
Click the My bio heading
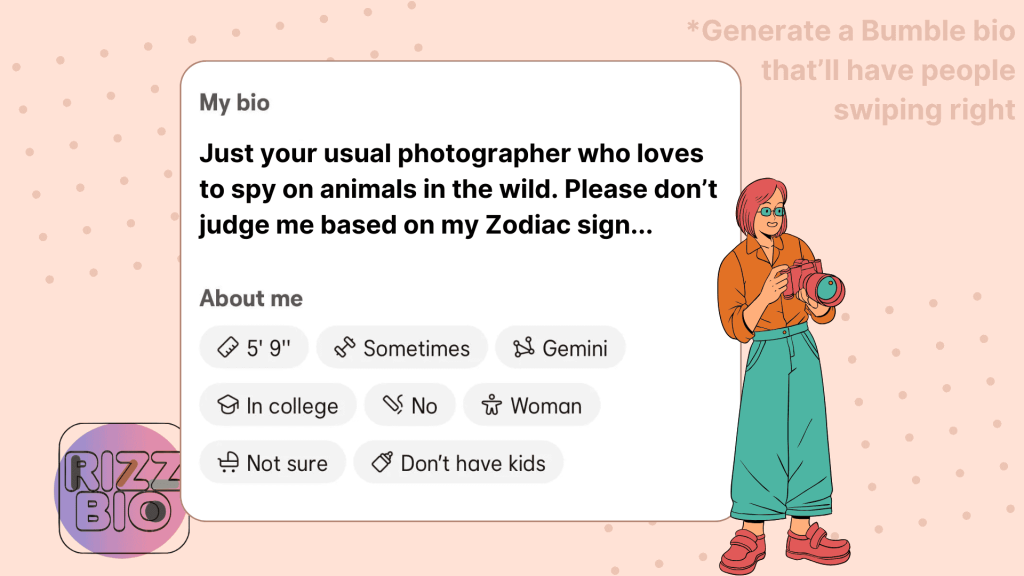pyautogui.click(x=234, y=103)
